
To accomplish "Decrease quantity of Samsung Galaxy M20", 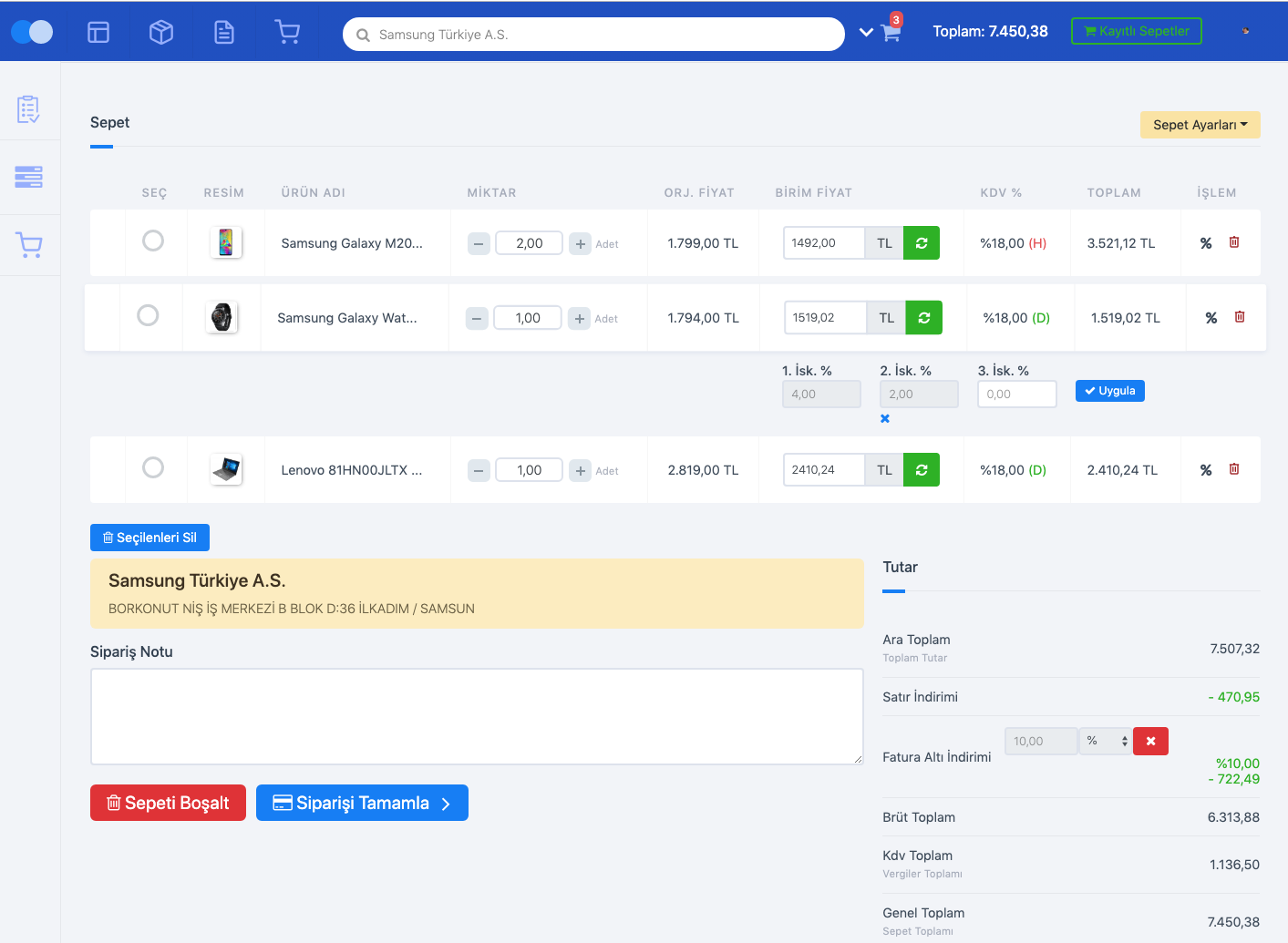I will tap(479, 244).
